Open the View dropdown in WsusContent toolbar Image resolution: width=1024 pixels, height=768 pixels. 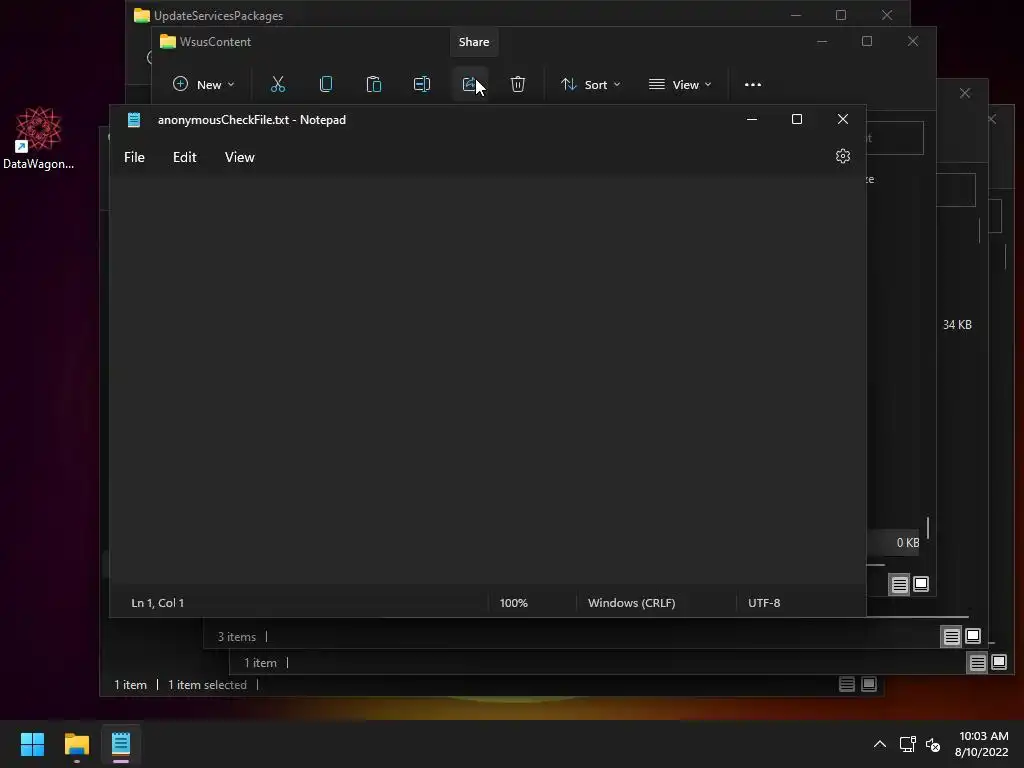point(680,84)
